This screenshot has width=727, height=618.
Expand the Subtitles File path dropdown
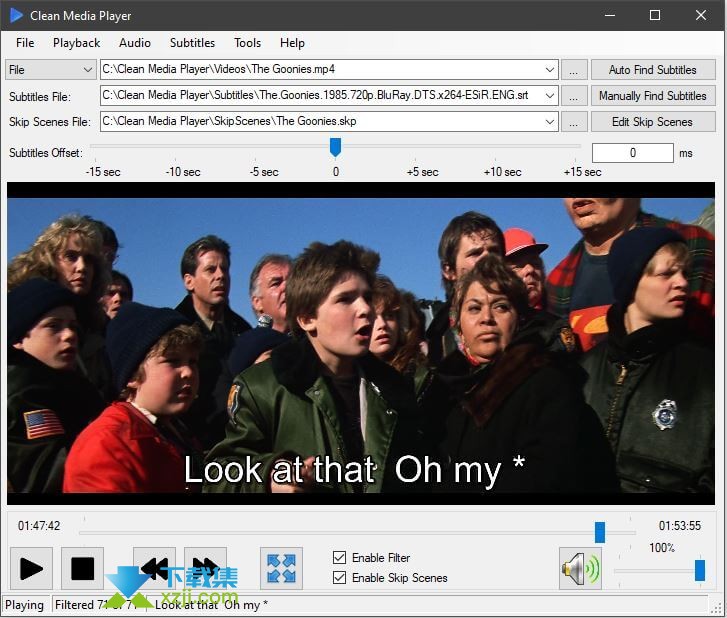coord(549,96)
